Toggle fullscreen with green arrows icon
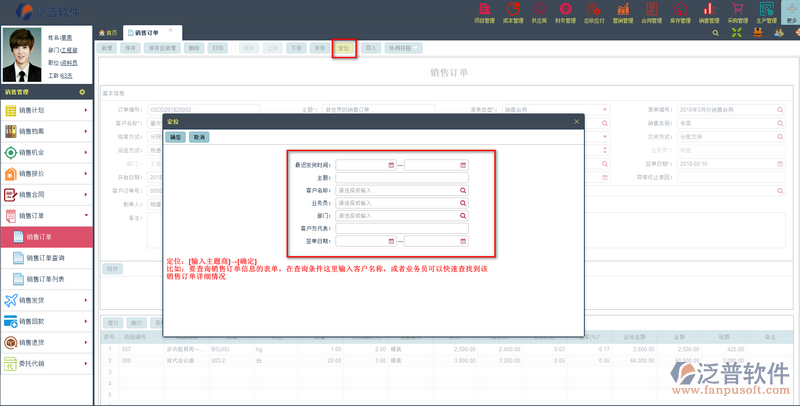 pyautogui.click(x=737, y=33)
